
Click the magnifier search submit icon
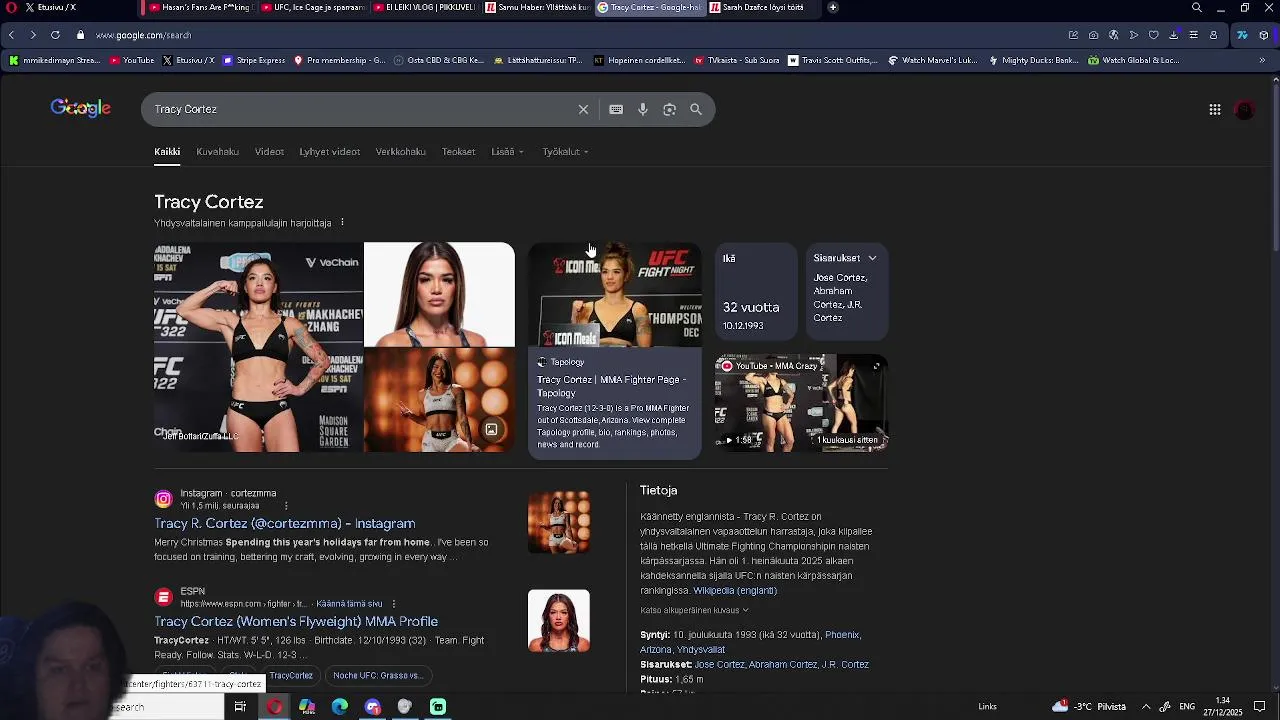(696, 109)
